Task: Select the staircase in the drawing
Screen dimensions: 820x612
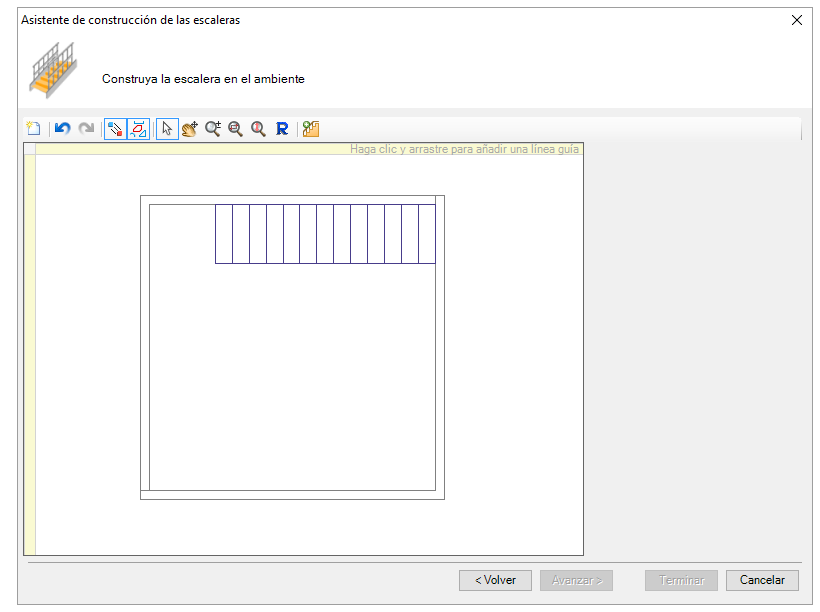Action: click(x=325, y=234)
